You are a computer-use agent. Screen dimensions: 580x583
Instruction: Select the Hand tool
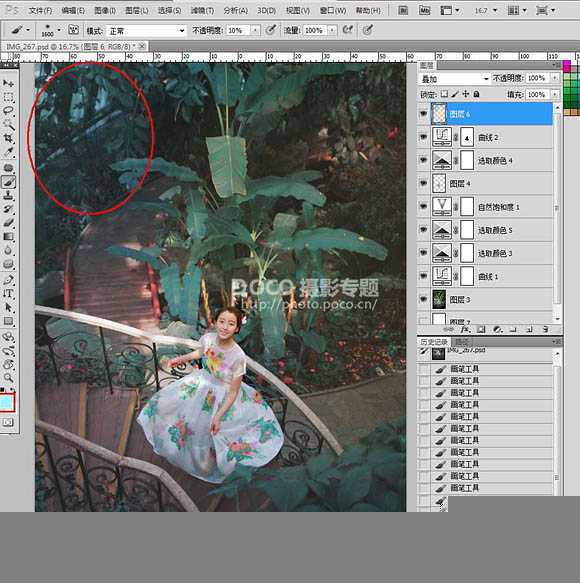8,364
